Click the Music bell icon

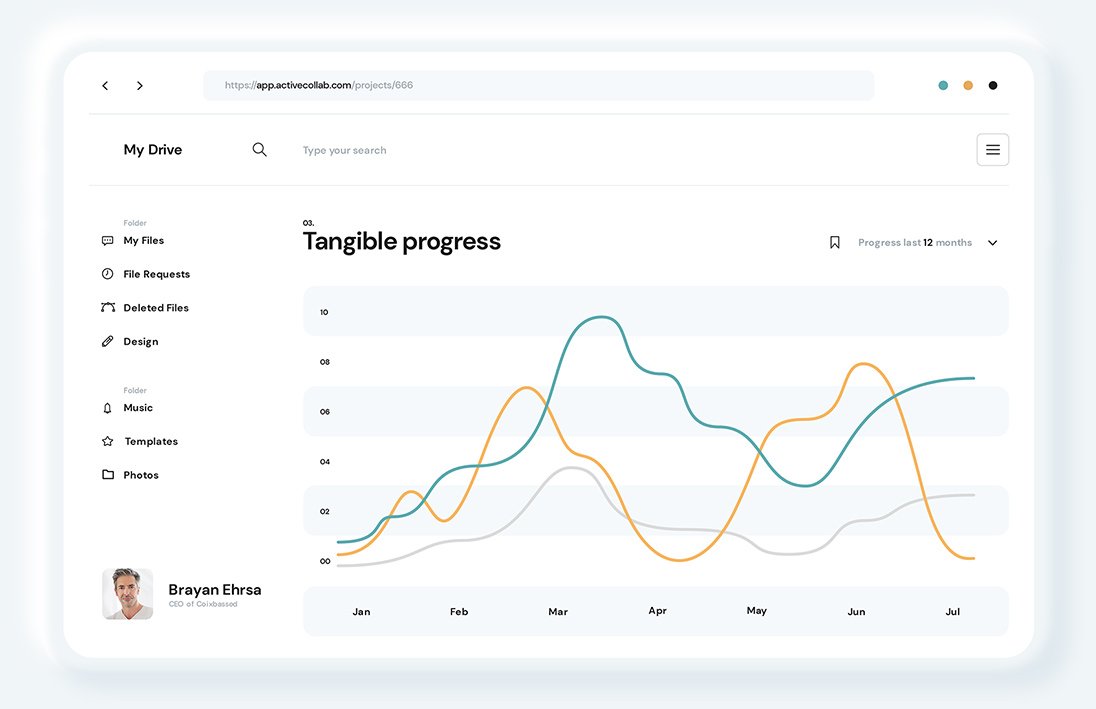point(108,408)
